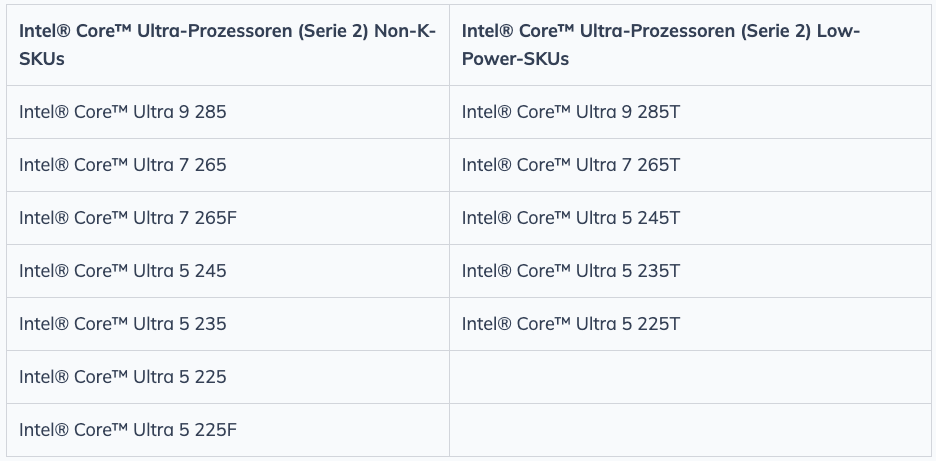
Task: Click the Low-Power-SKUs column header
Action: [x=690, y=45]
